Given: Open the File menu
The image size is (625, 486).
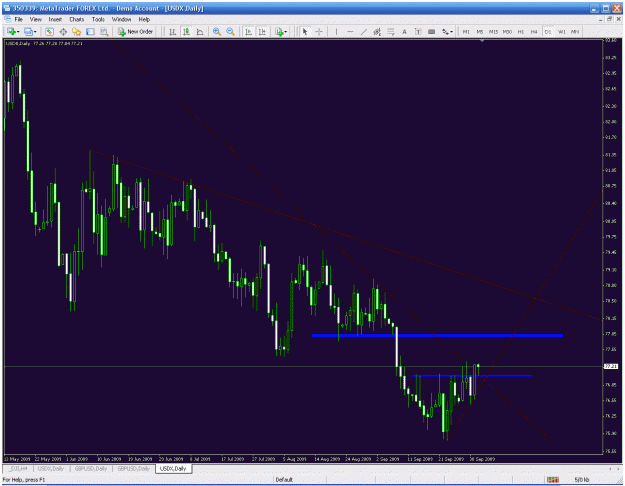Looking at the screenshot, I should (19, 19).
